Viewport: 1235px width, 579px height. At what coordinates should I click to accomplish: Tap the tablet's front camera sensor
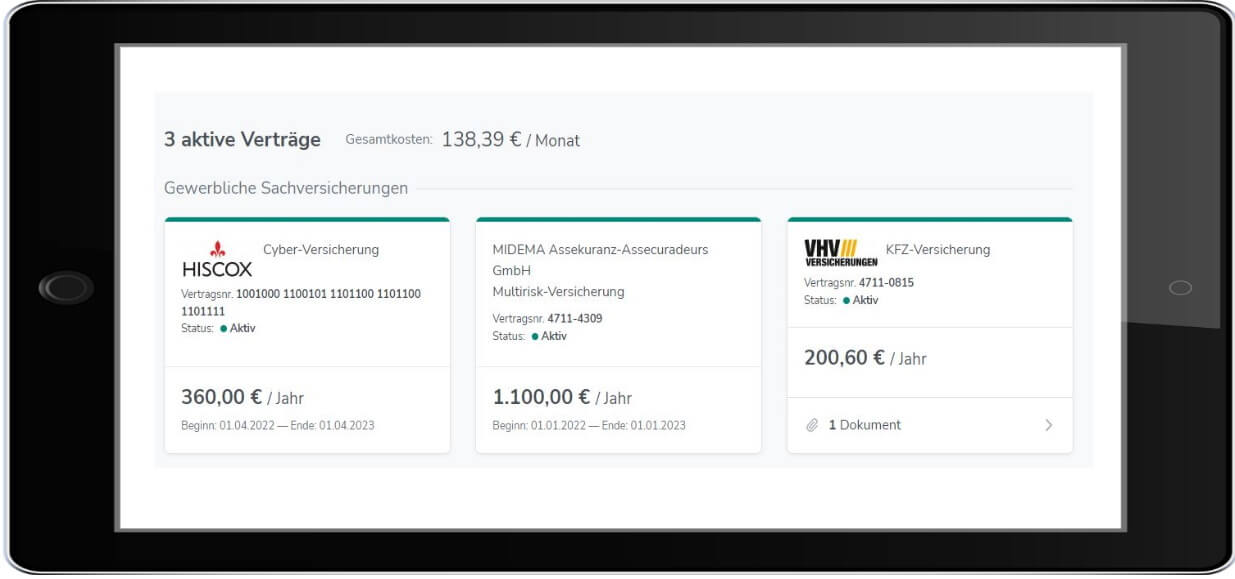pos(1180,288)
